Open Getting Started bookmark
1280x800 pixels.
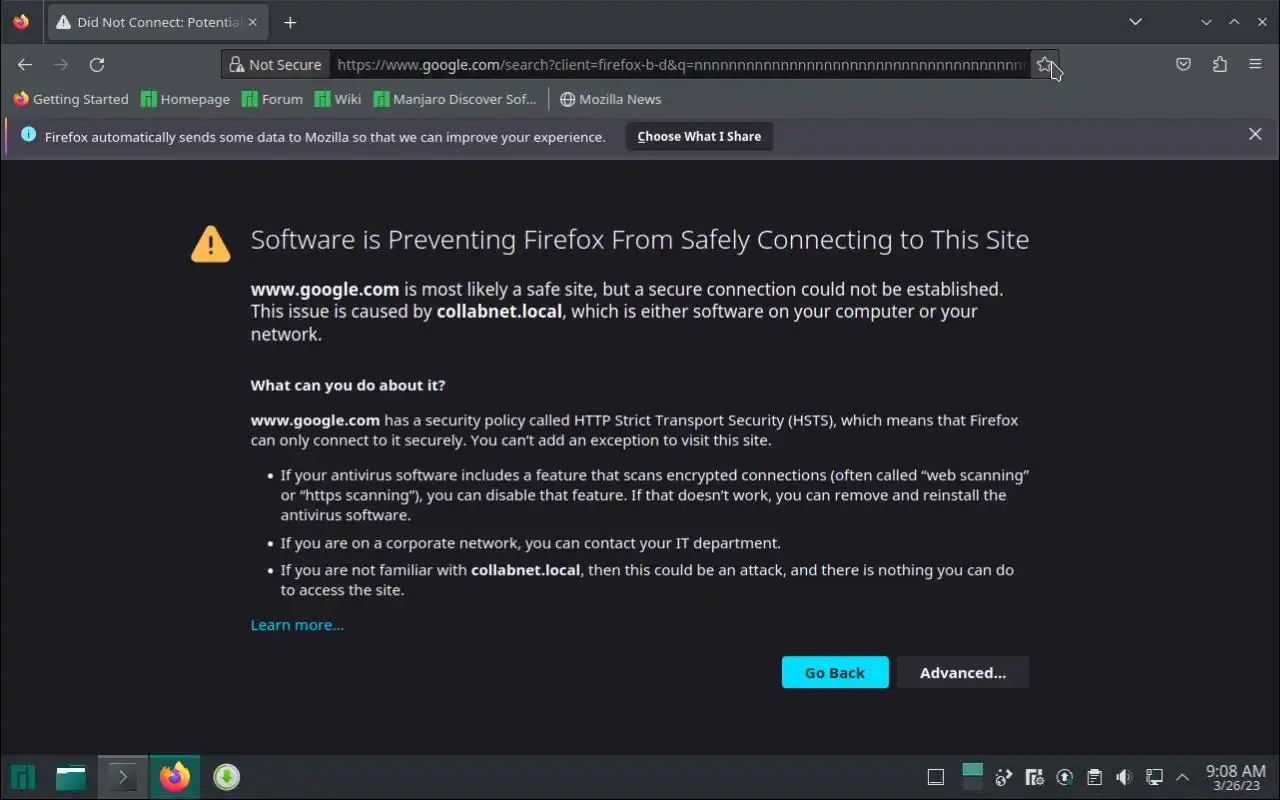71,99
